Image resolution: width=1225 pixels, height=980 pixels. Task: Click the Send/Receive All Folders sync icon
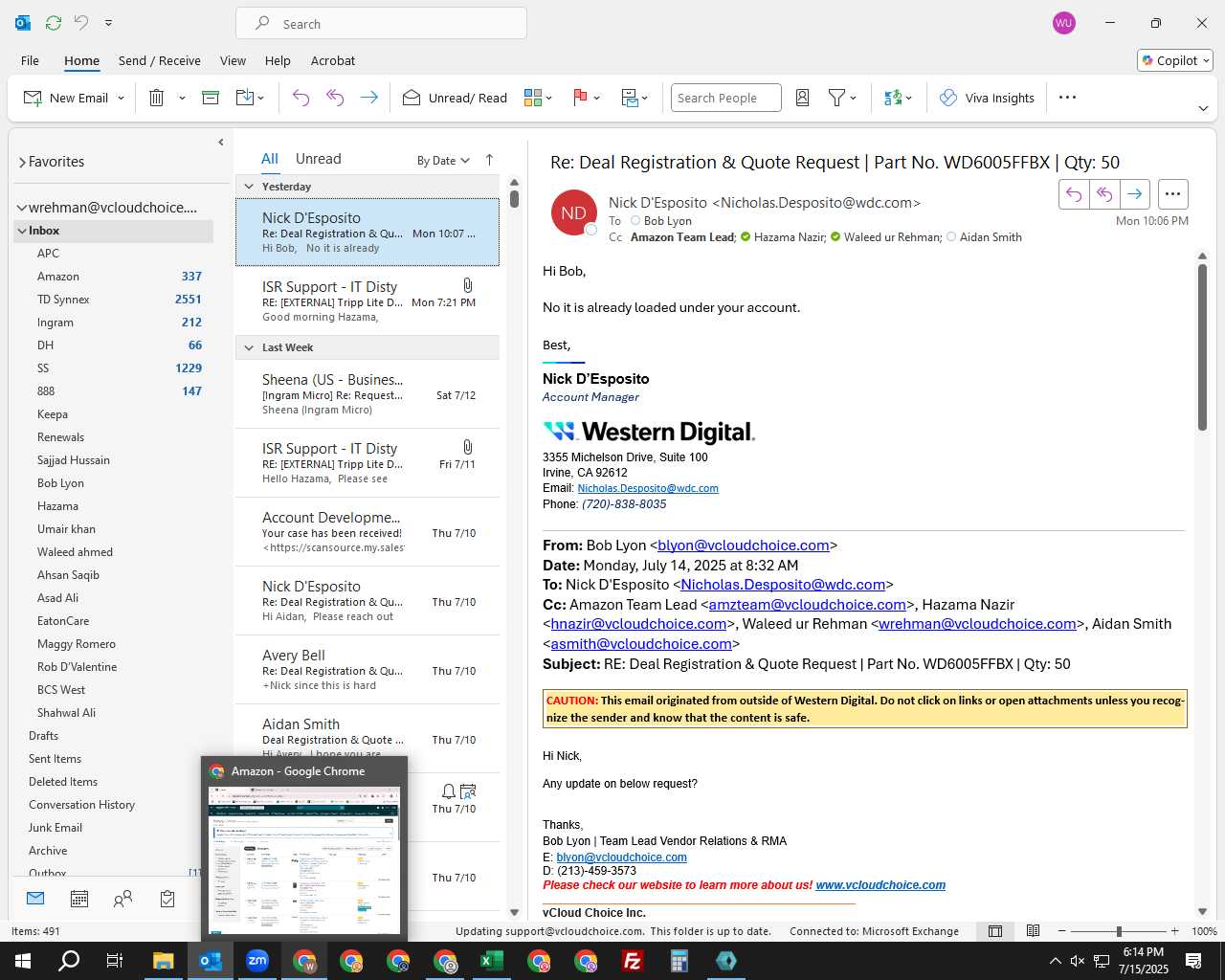(54, 22)
